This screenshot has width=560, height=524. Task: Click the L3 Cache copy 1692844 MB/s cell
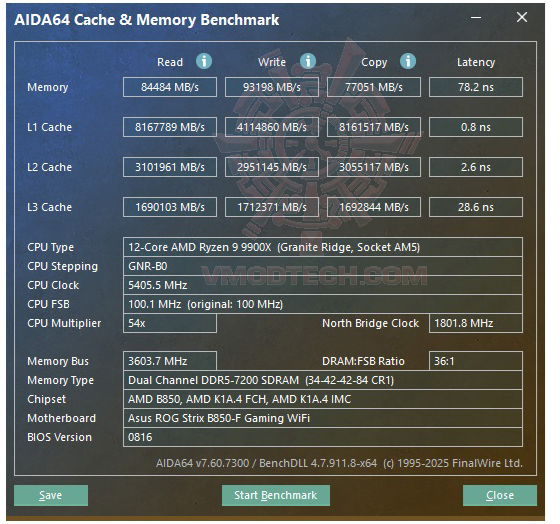click(374, 207)
